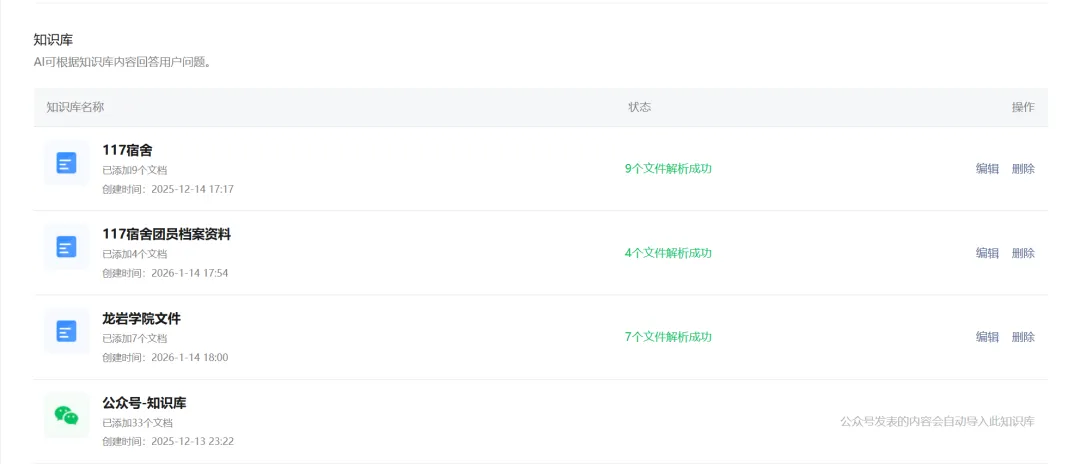Click the 7个文件解析成功 status text

pyautogui.click(x=668, y=337)
